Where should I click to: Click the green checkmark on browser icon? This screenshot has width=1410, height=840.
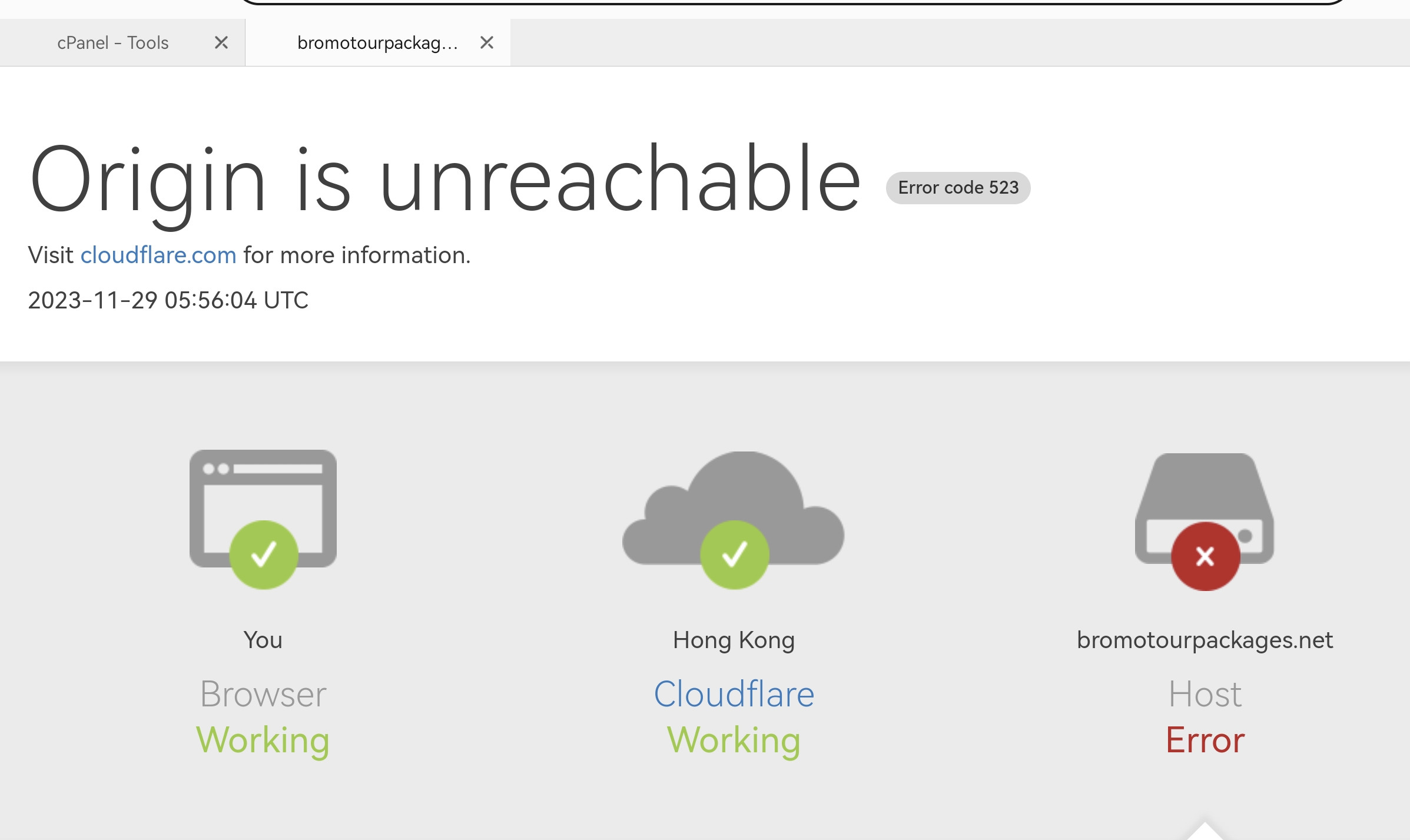(263, 555)
